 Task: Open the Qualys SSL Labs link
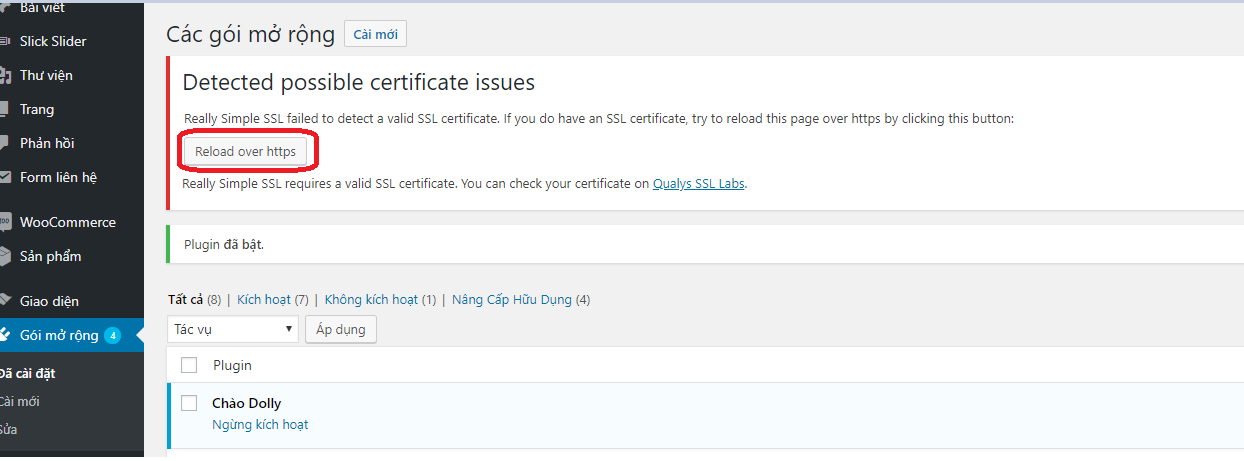(698, 184)
